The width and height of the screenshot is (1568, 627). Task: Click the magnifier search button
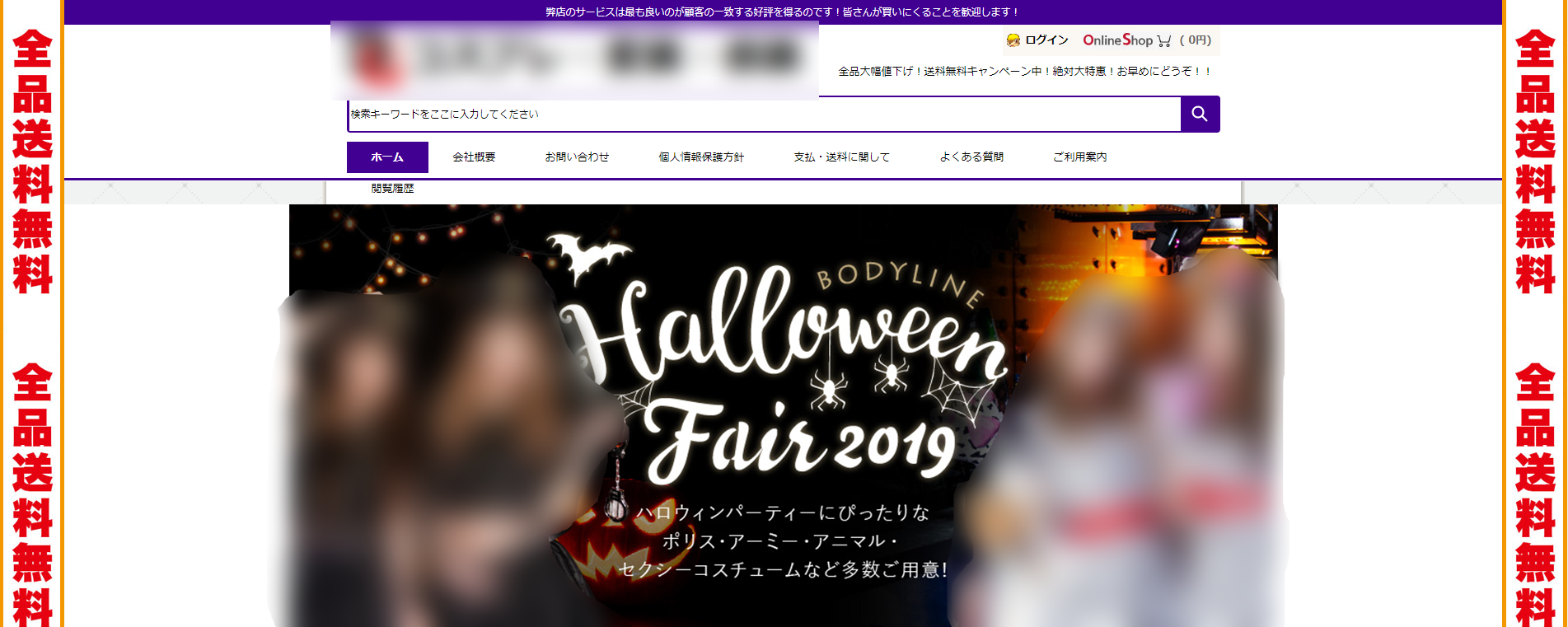[x=1200, y=115]
